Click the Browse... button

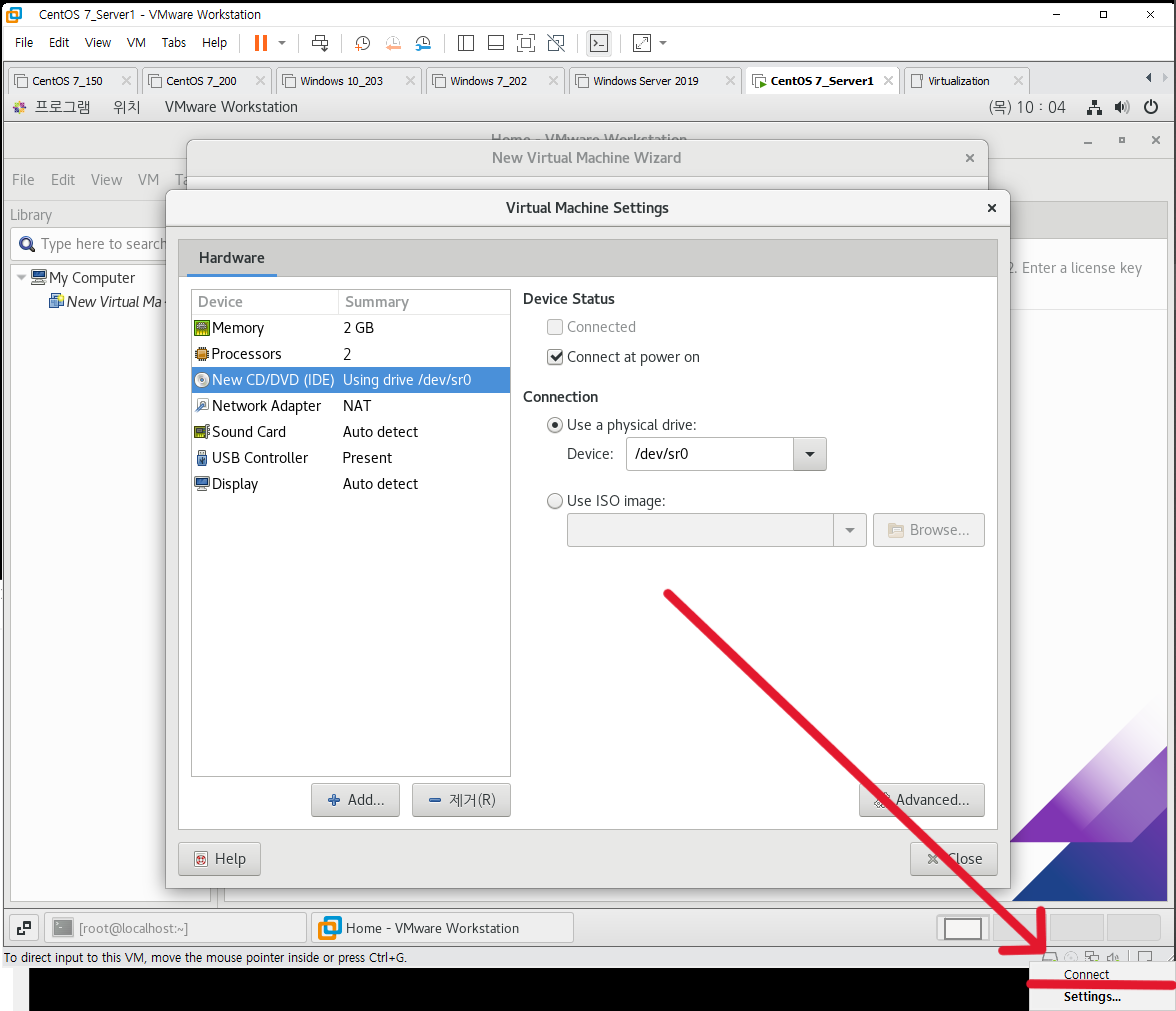928,530
